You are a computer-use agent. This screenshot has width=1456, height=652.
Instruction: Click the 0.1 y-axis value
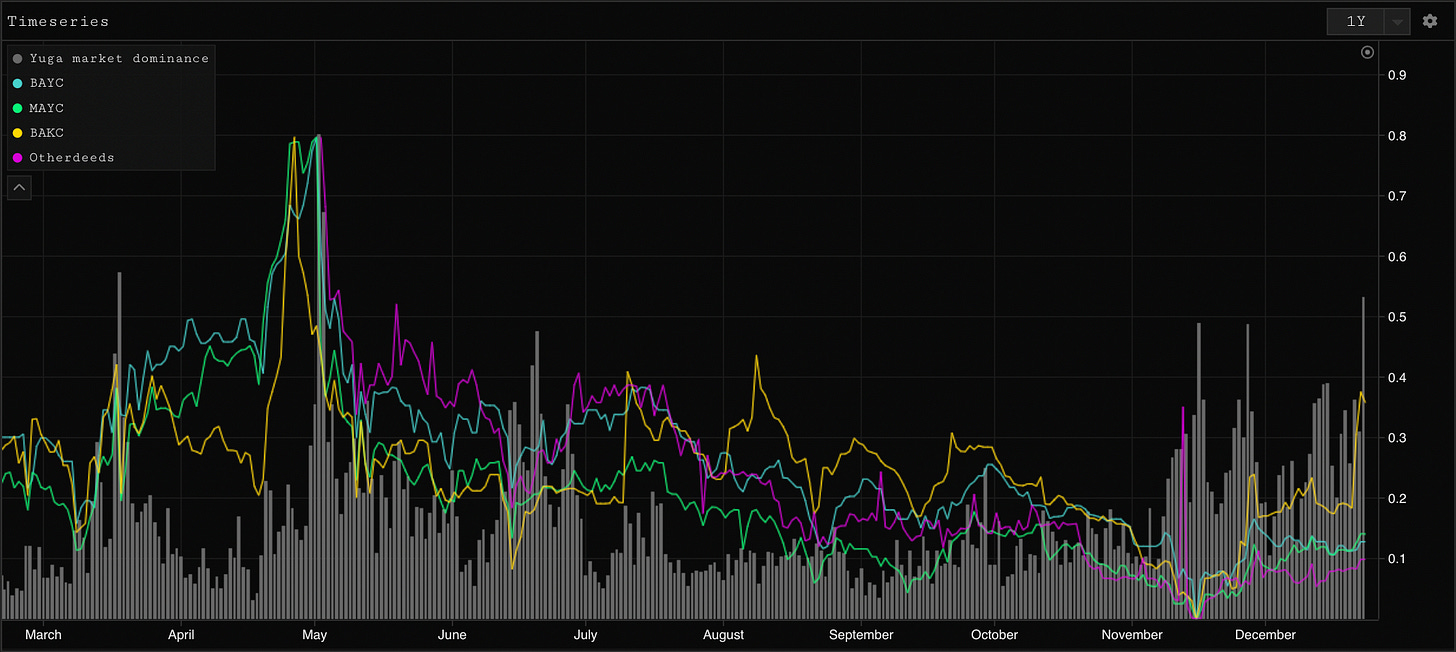click(x=1396, y=559)
